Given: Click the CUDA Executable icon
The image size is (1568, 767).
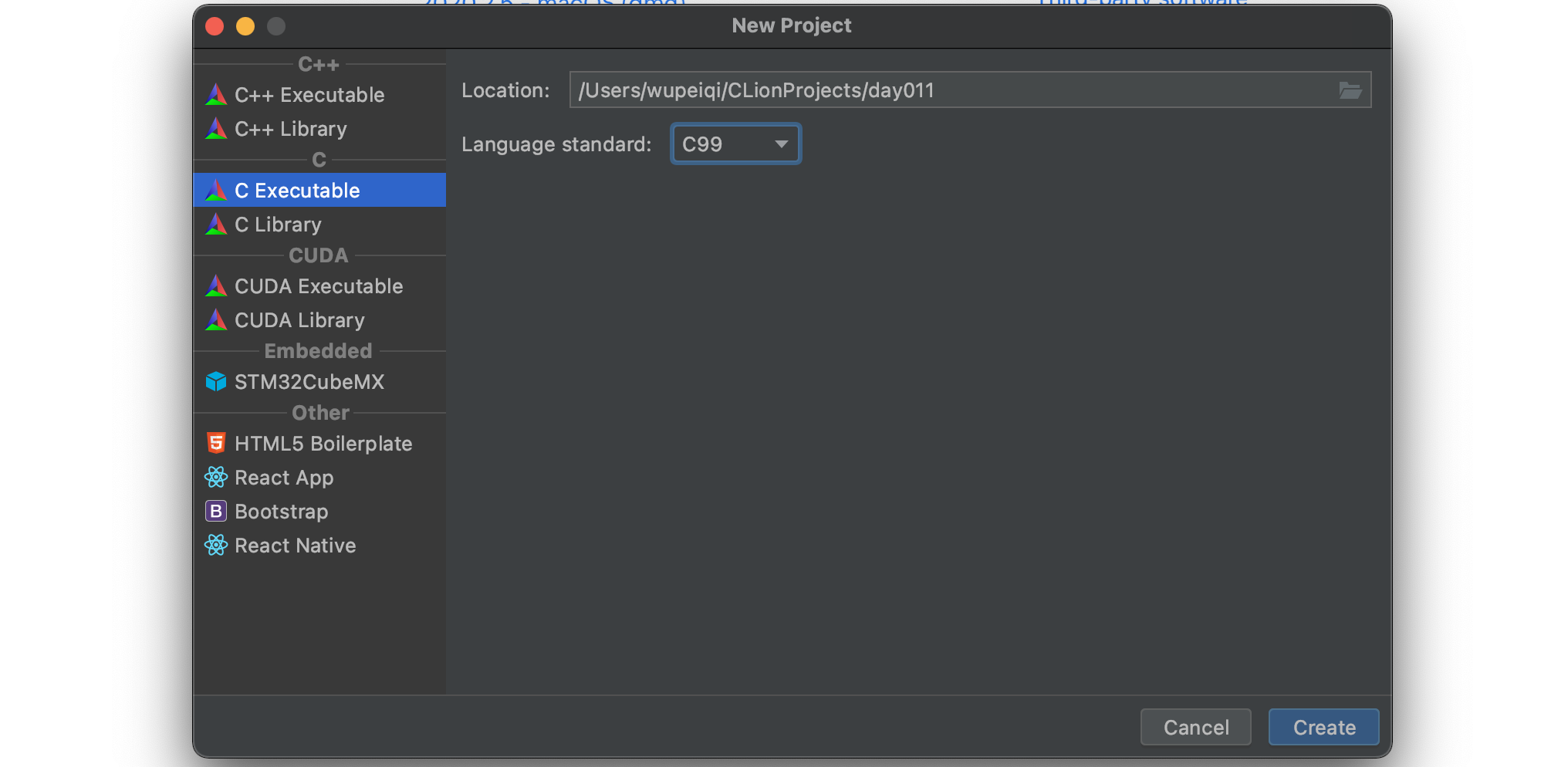Looking at the screenshot, I should point(216,286).
